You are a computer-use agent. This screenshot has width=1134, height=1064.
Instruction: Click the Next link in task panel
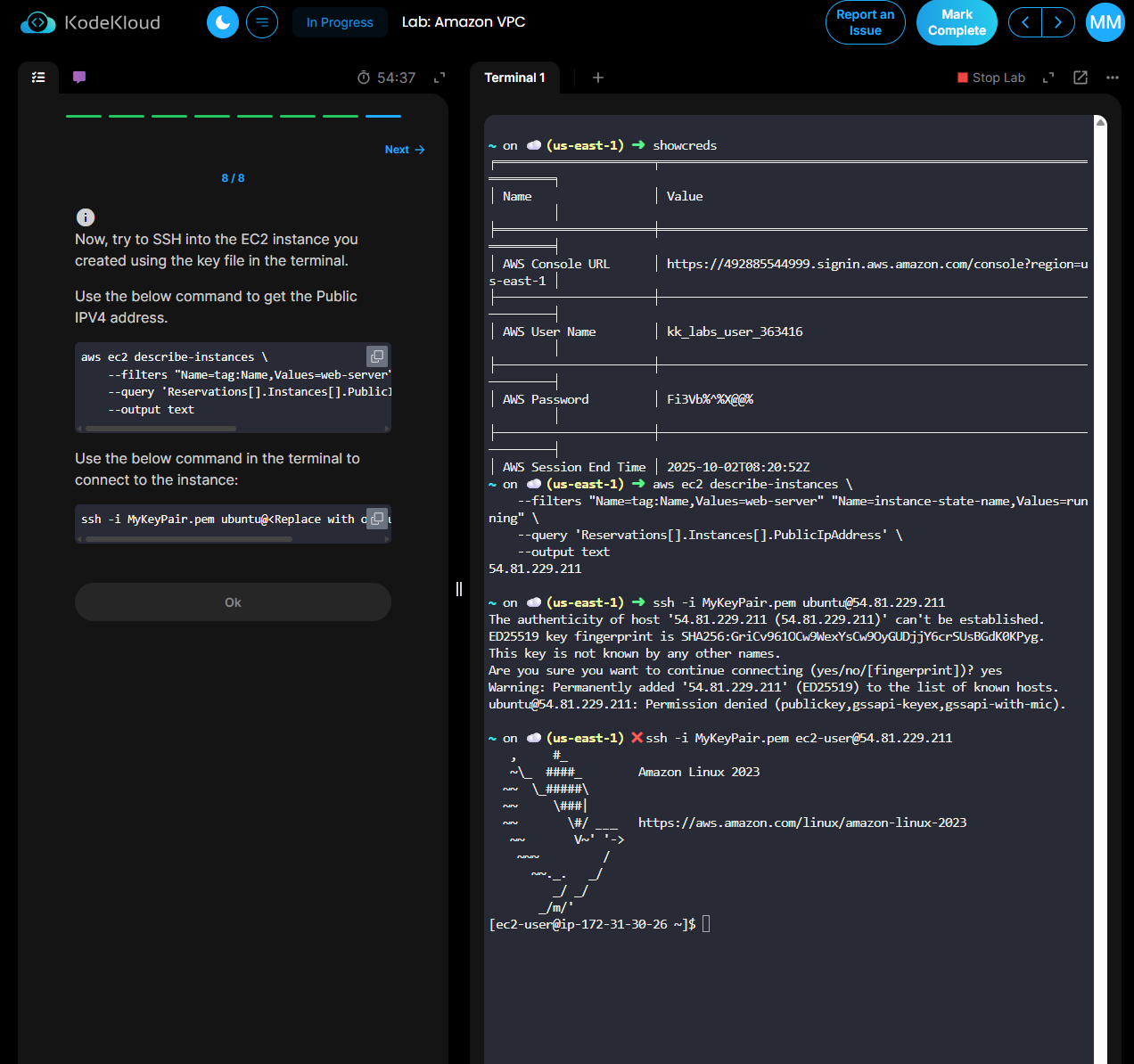(x=404, y=150)
